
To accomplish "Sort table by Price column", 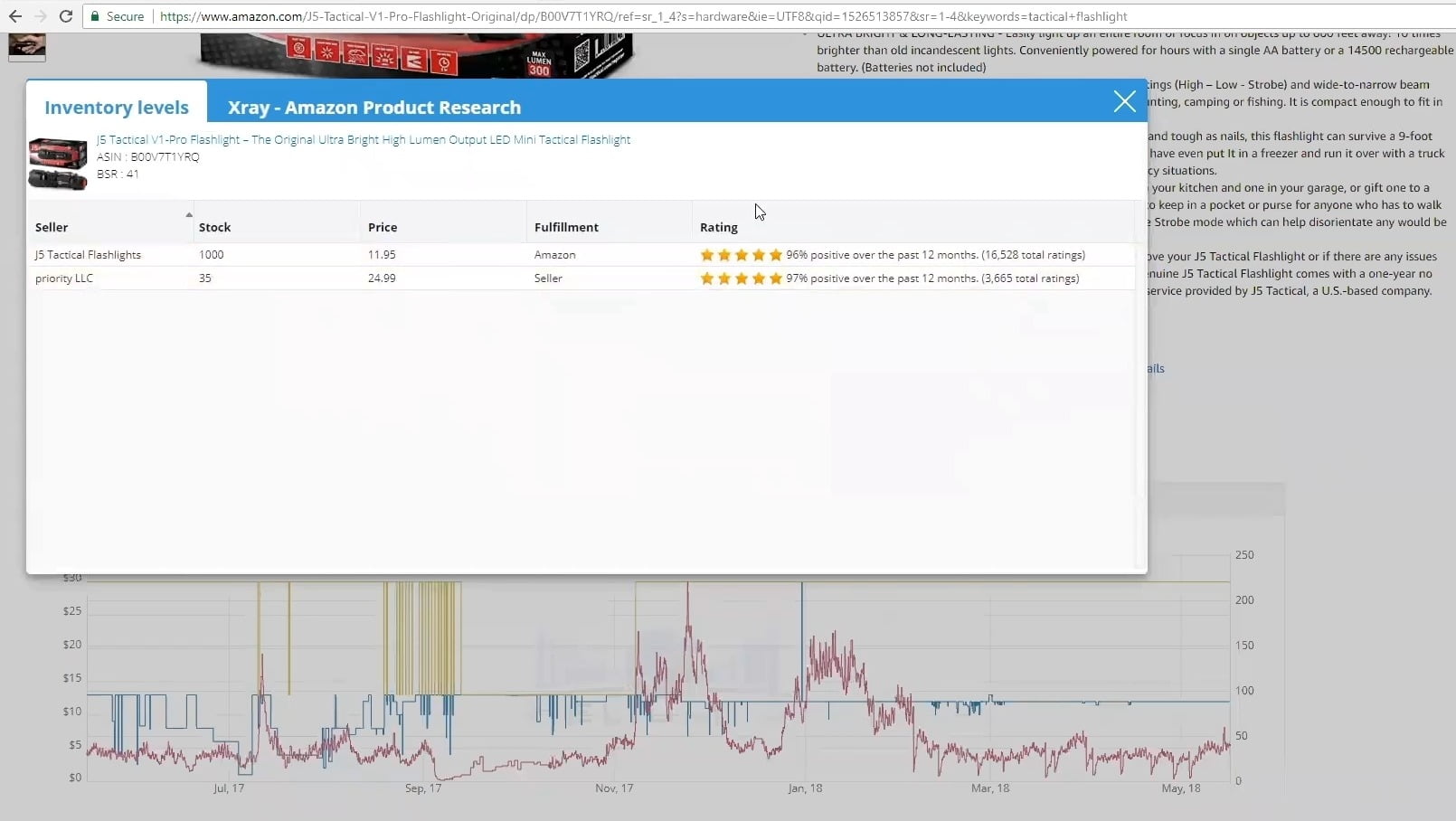I will tap(383, 227).
